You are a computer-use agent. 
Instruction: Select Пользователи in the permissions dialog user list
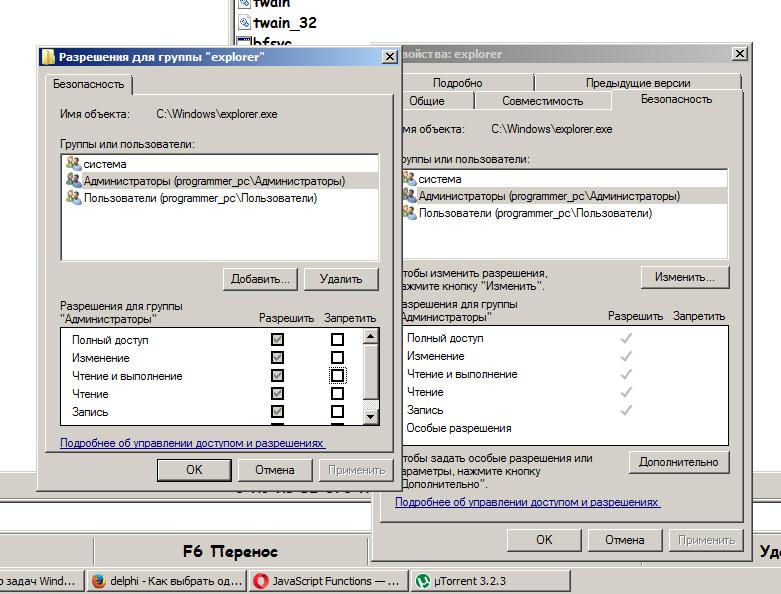tap(220, 198)
